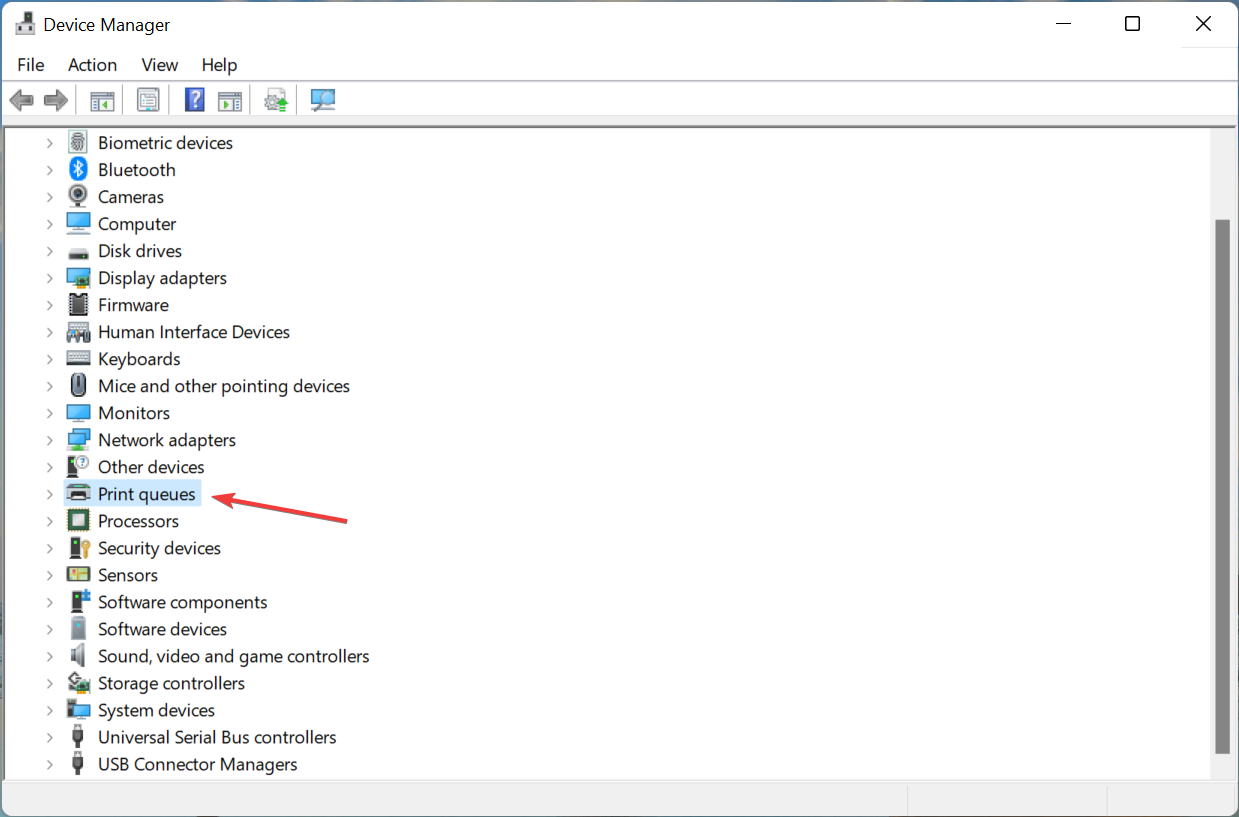Click the Back arrow in the toolbar
This screenshot has height=817, width=1239.
coord(22,100)
